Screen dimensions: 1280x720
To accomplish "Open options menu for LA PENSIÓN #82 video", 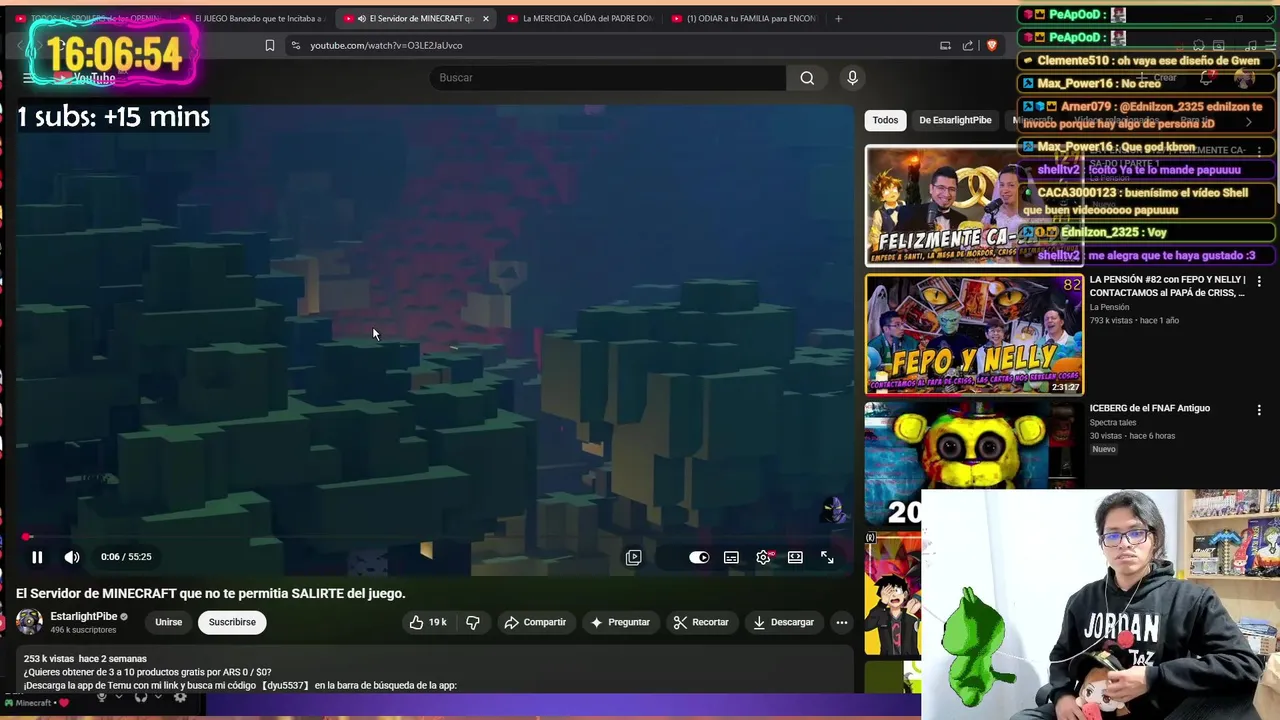I will click(x=1259, y=282).
